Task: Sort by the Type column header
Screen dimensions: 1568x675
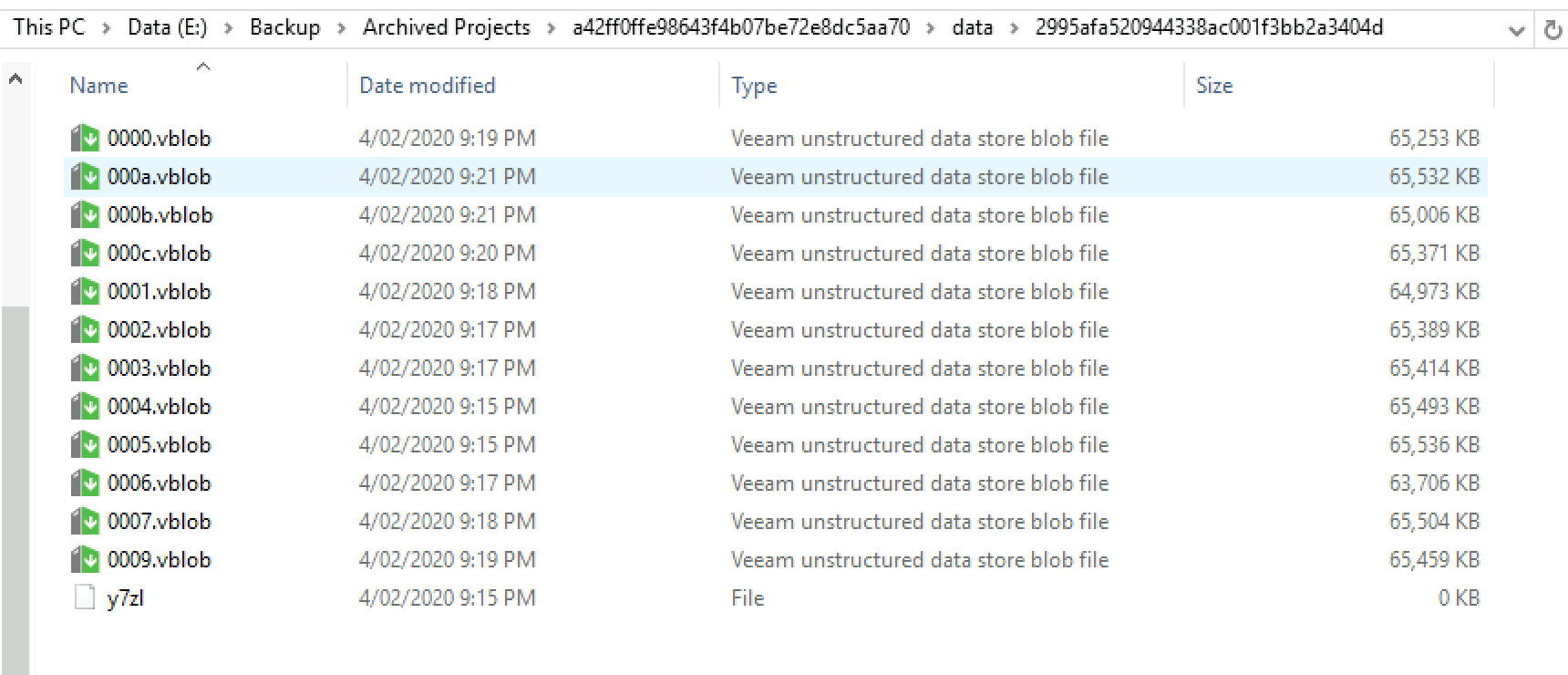Action: coord(754,86)
